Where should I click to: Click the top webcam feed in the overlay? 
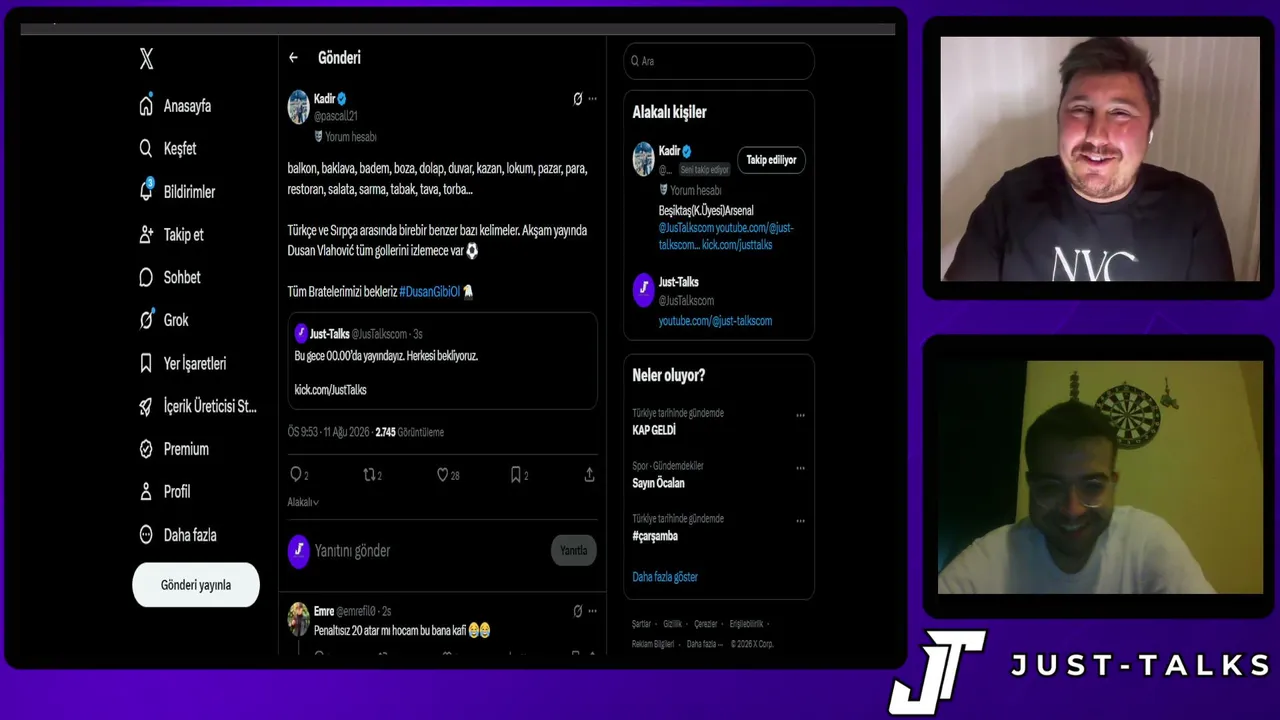coord(1100,159)
